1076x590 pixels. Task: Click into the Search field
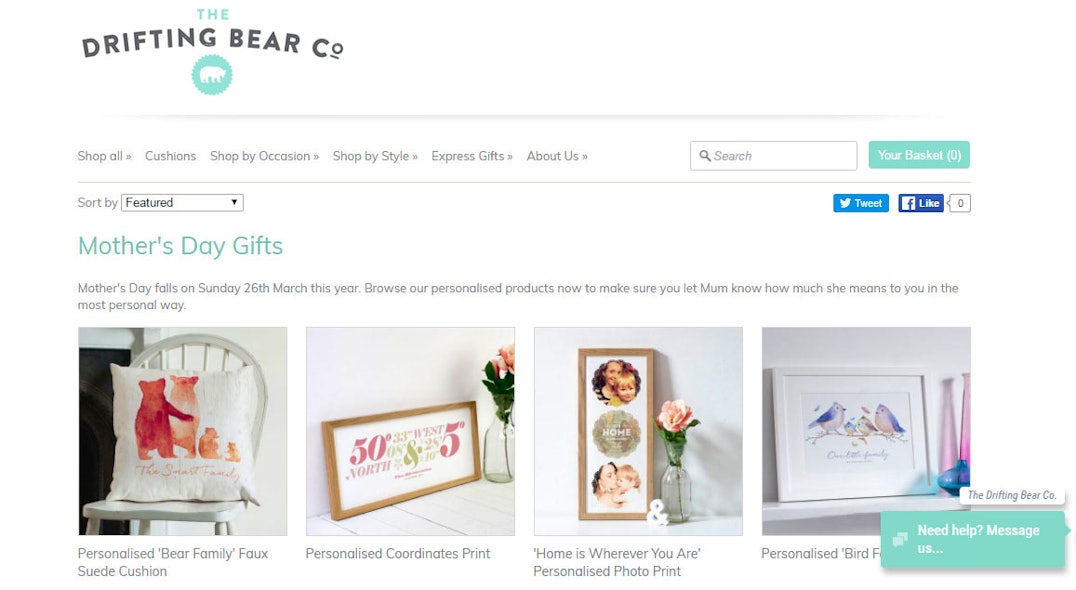tap(773, 156)
